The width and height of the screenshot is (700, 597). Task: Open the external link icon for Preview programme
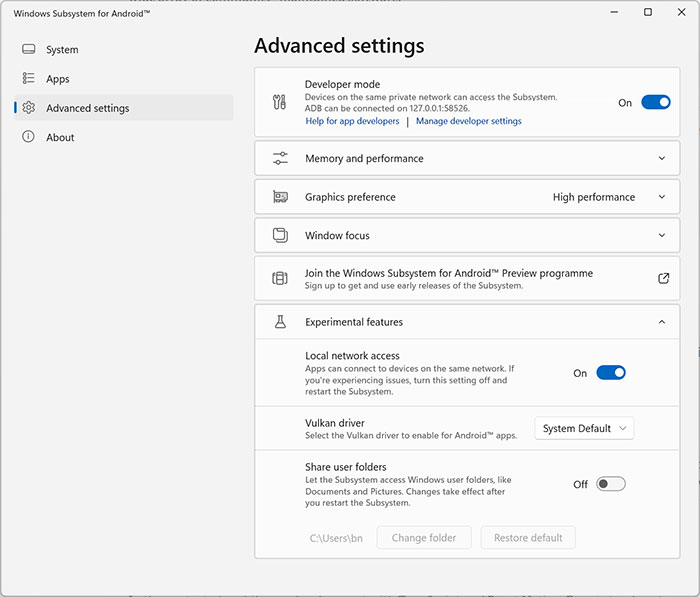[x=663, y=278]
